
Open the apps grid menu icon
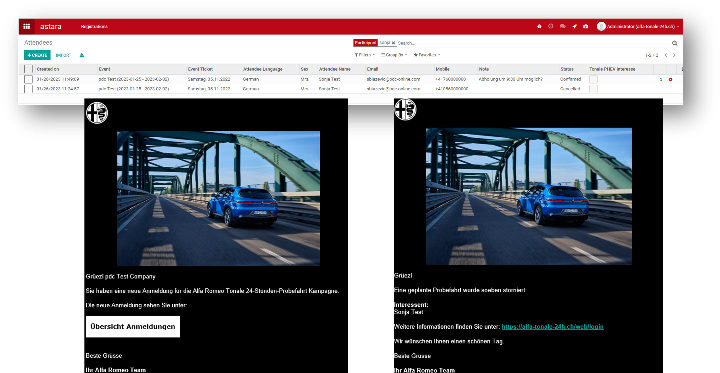(x=27, y=27)
